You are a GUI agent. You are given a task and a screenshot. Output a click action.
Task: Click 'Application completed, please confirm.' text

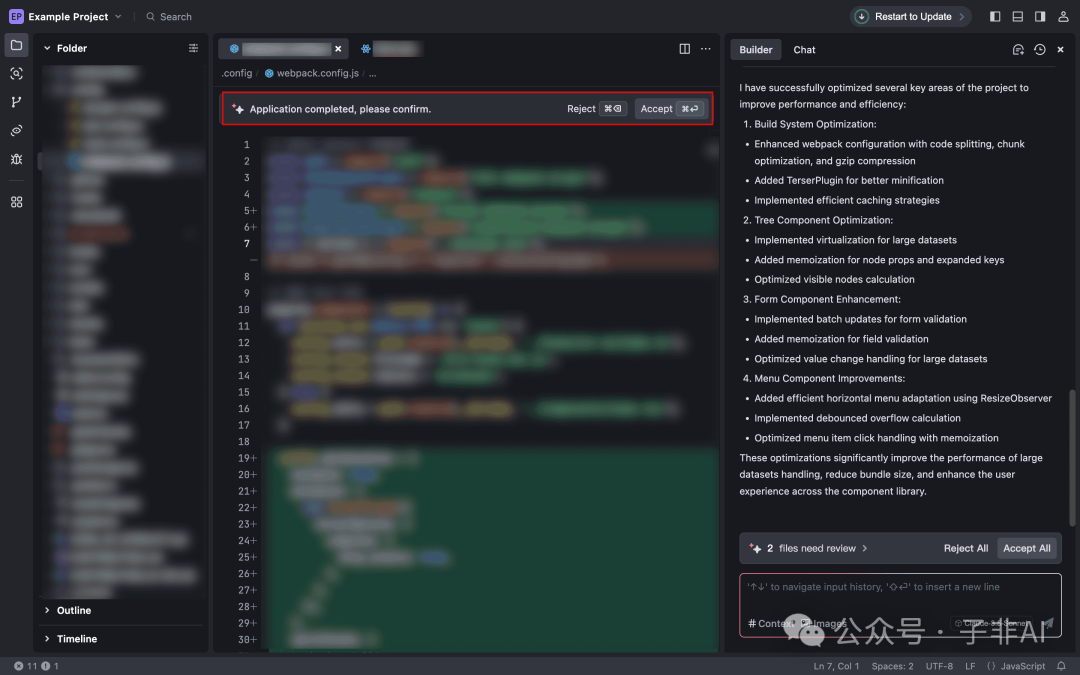point(340,109)
